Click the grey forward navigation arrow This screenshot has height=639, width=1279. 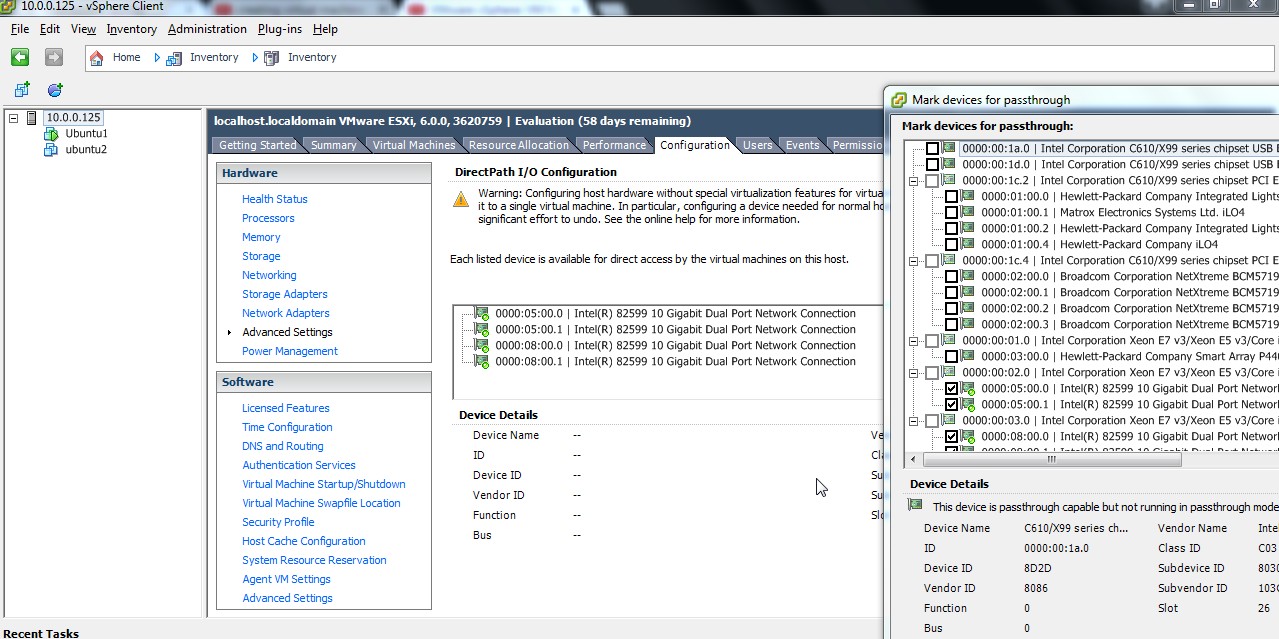(x=54, y=57)
